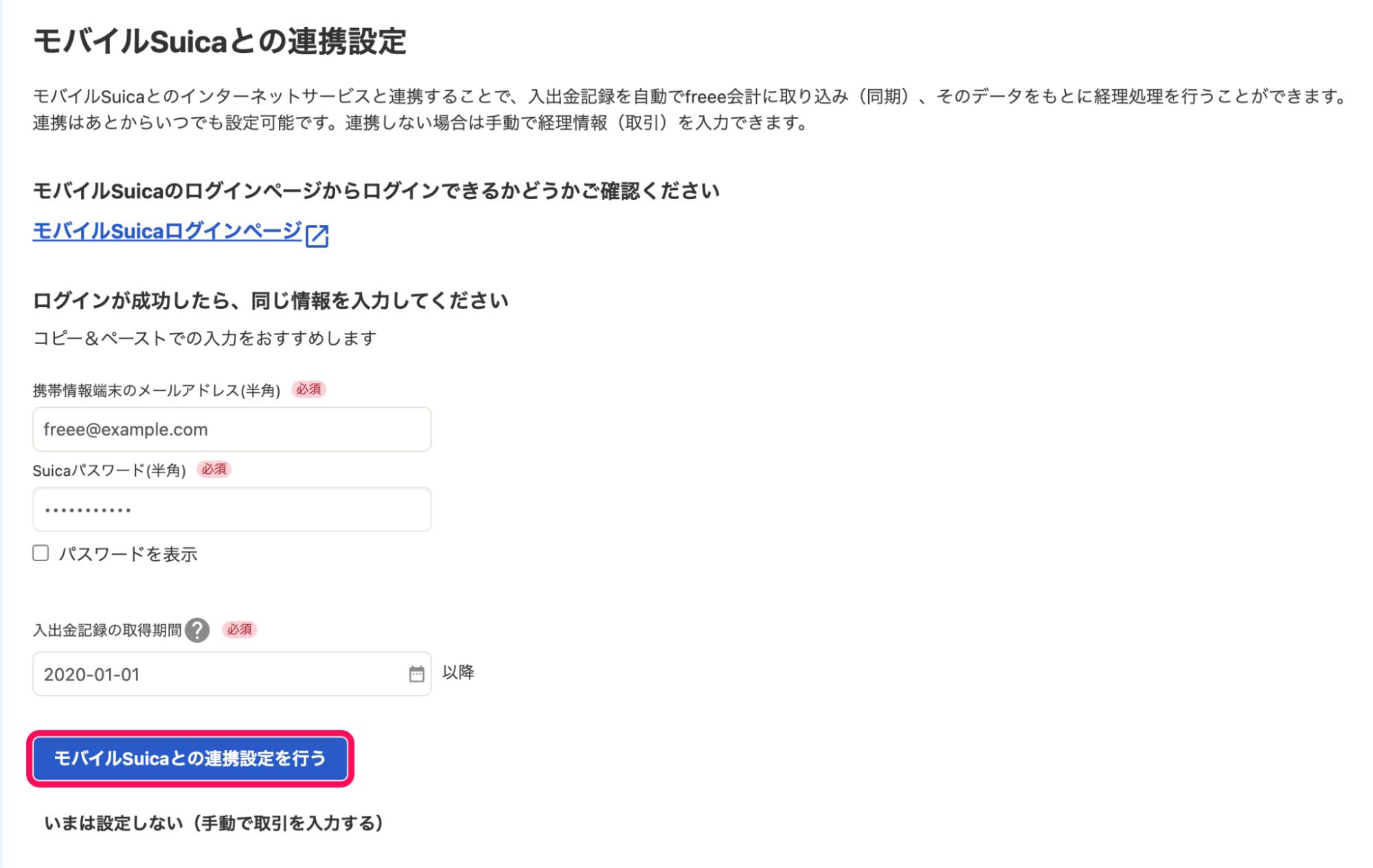The height and width of the screenshot is (868, 1373).
Task: Click the 以降 text after the date field
Action: (458, 672)
